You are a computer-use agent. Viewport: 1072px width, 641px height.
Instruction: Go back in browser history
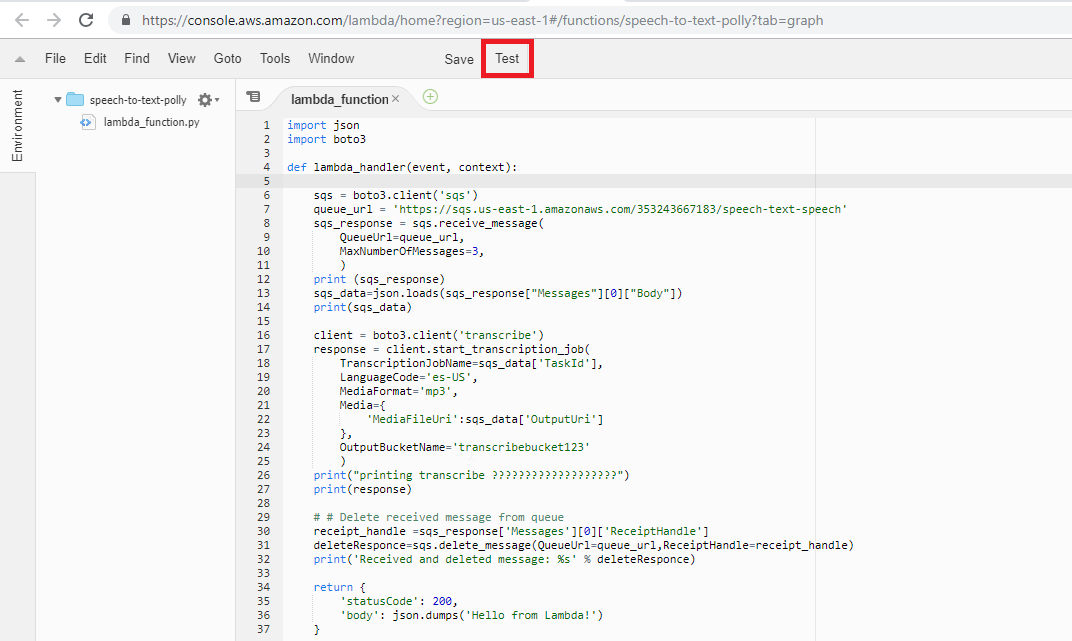[x=22, y=20]
